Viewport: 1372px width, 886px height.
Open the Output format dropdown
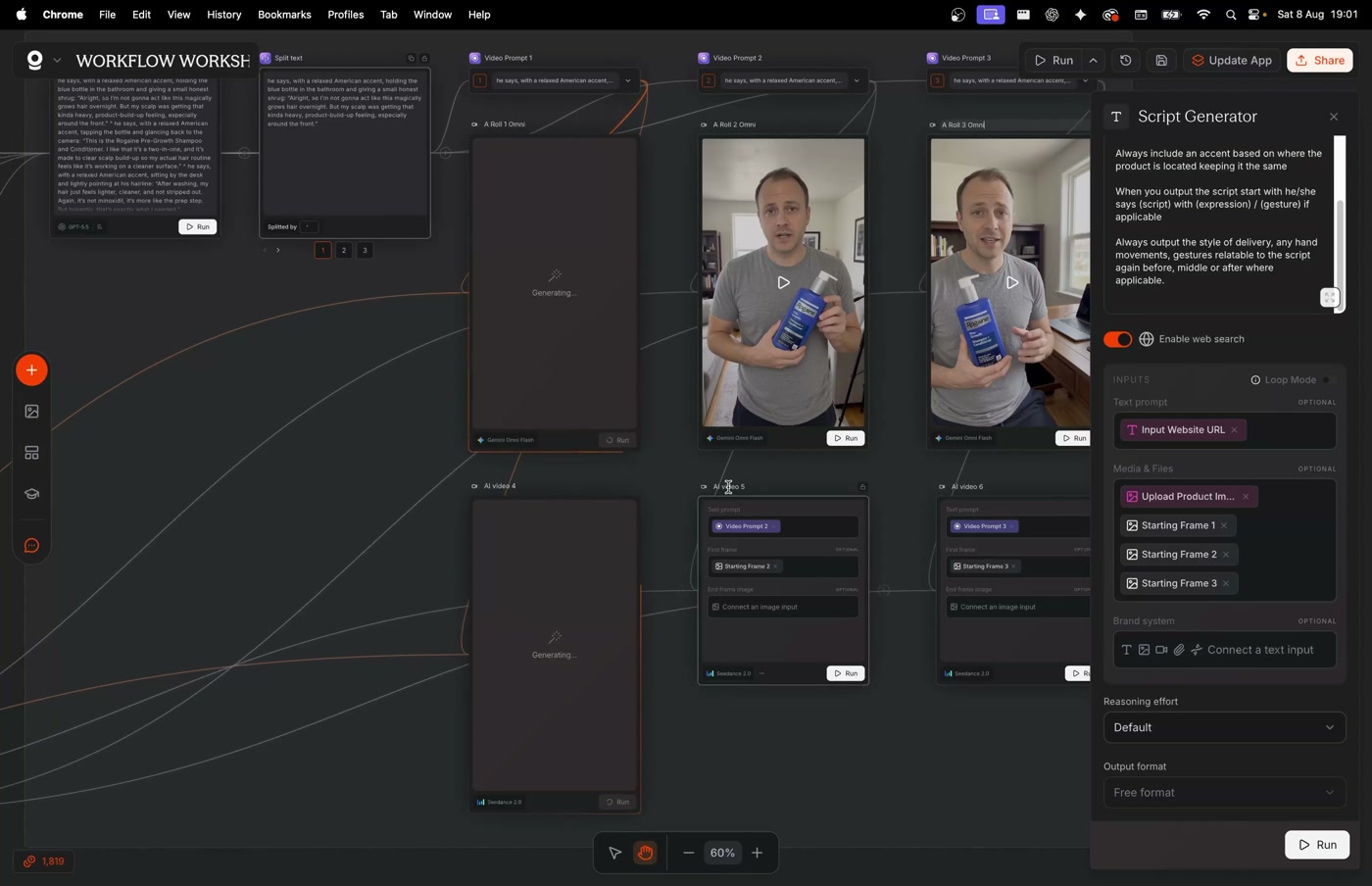pos(1224,792)
